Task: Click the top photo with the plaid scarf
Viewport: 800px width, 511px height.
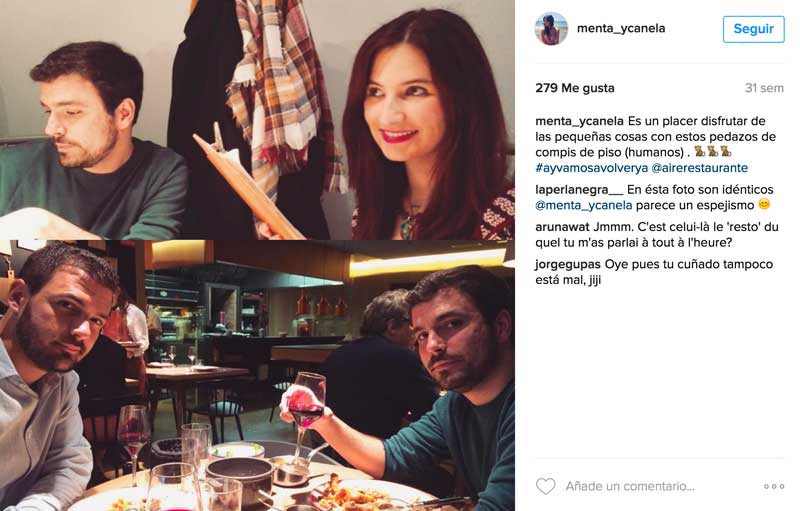Action: point(257,120)
